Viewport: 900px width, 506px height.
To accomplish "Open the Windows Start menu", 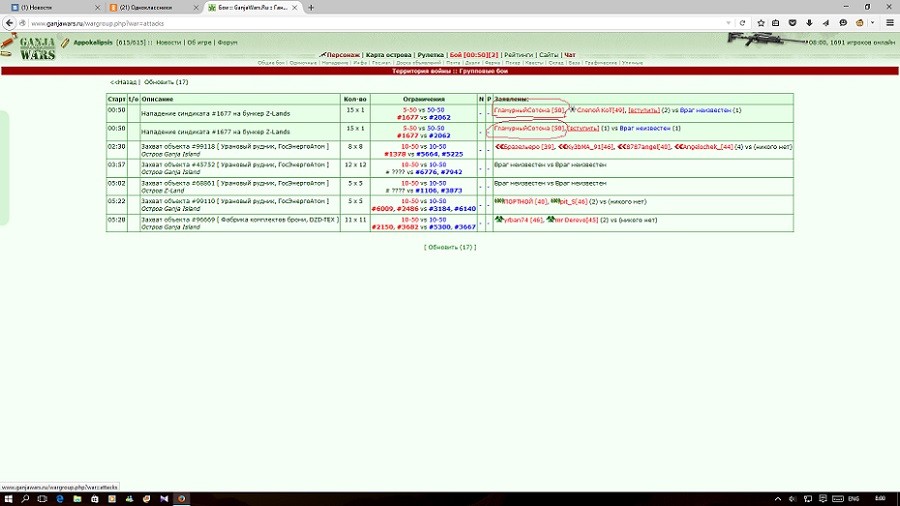I will 8,499.
